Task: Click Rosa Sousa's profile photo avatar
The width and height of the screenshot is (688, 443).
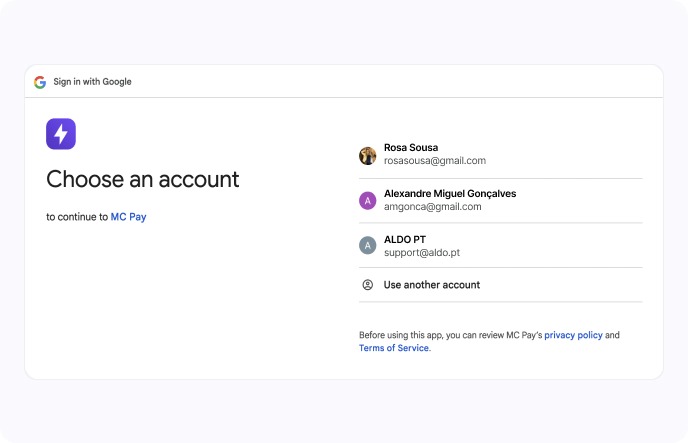Action: (367, 155)
